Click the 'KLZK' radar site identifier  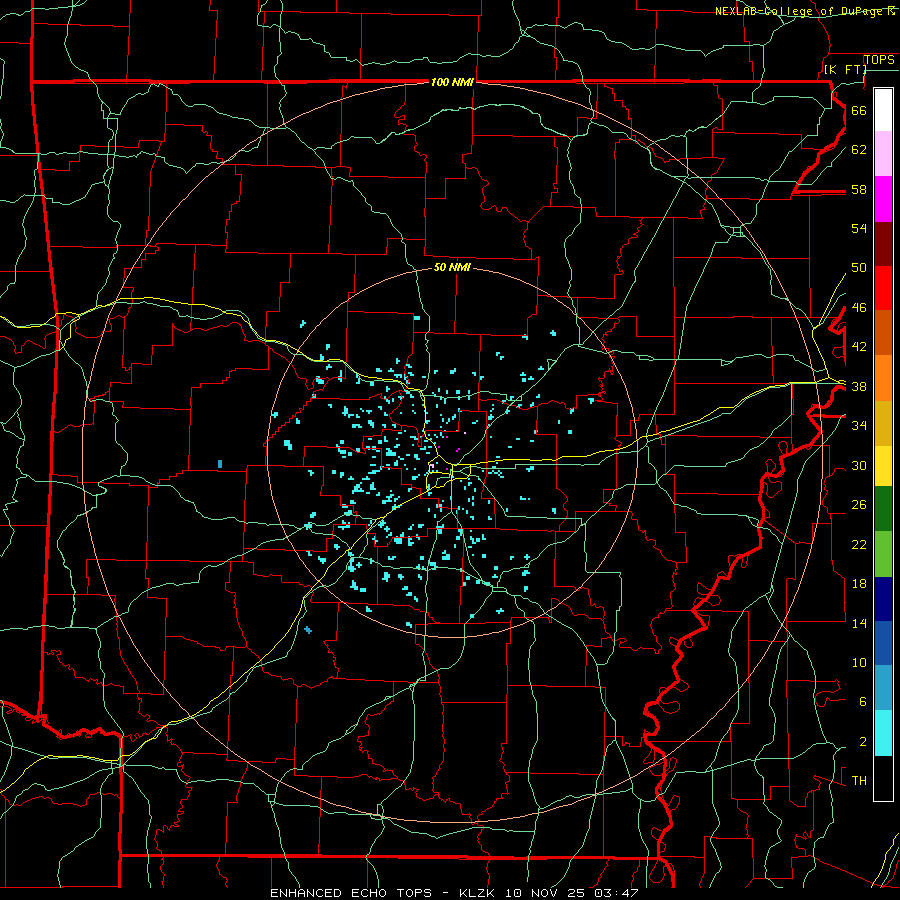click(x=478, y=893)
